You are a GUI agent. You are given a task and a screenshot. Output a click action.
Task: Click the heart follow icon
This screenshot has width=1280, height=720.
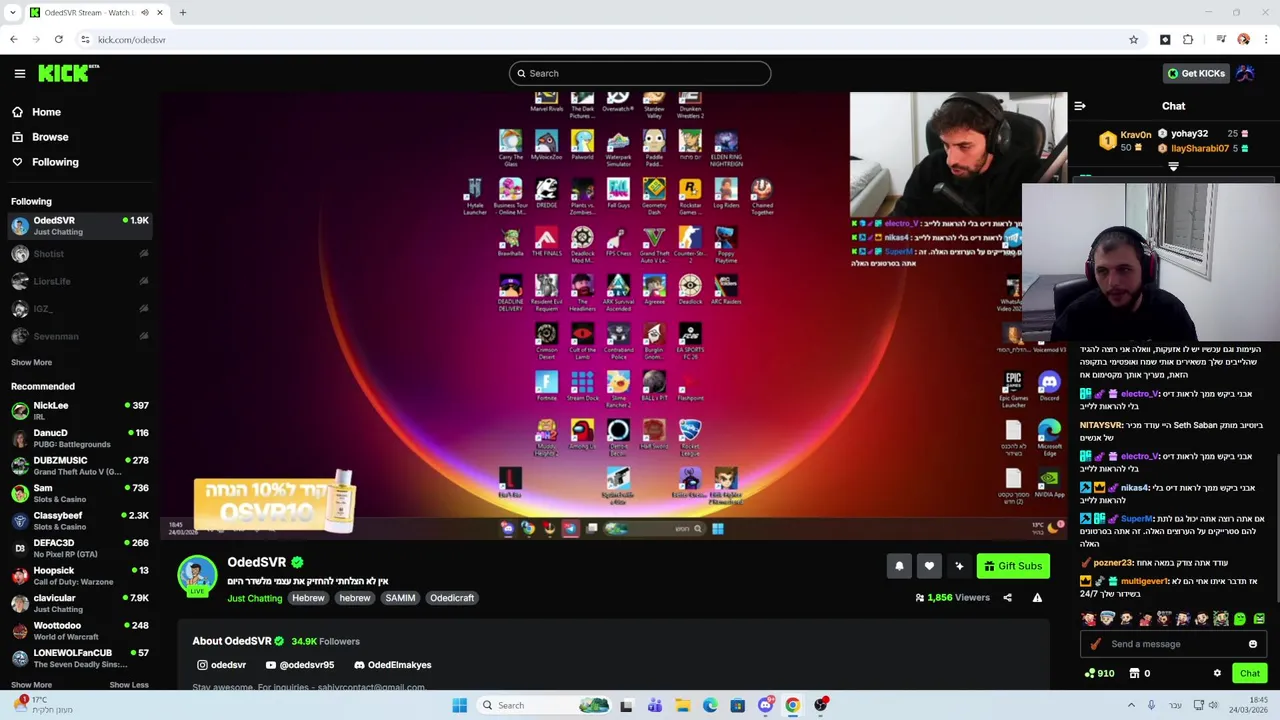pos(929,566)
